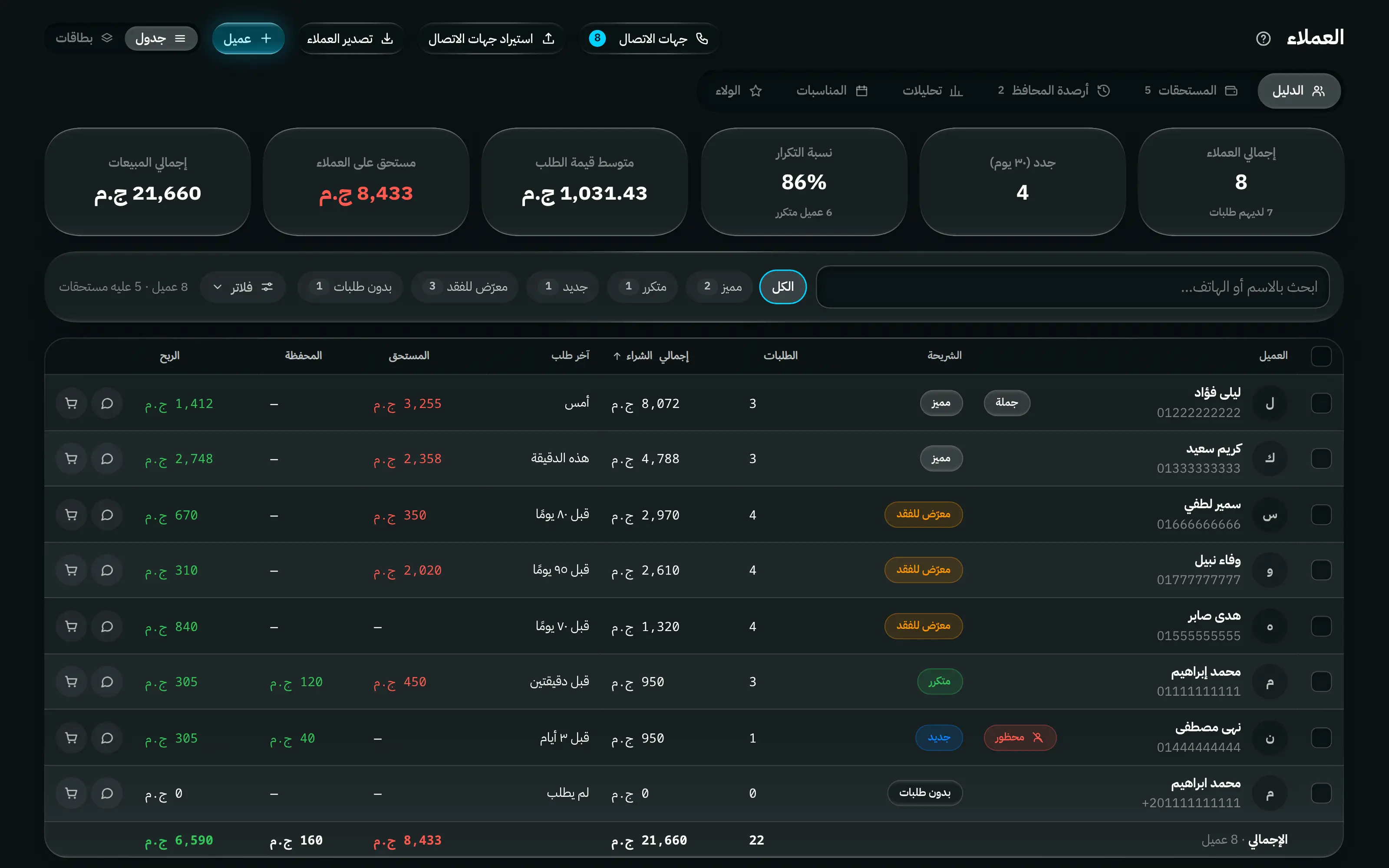Switch to the الدليل tab

[1299, 91]
